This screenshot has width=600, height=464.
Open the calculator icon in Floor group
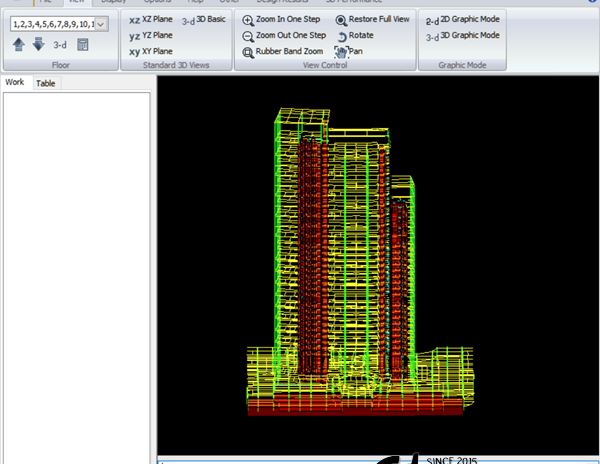pos(83,44)
